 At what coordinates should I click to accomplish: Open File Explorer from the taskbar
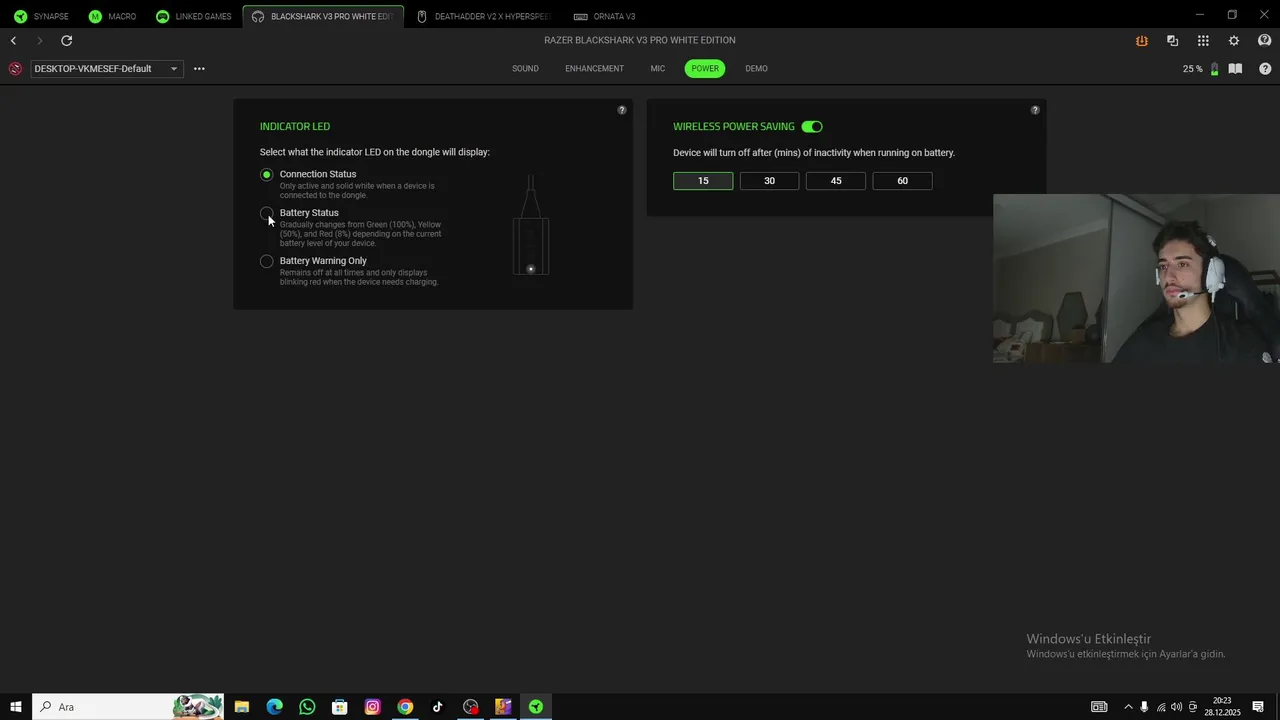(242, 707)
